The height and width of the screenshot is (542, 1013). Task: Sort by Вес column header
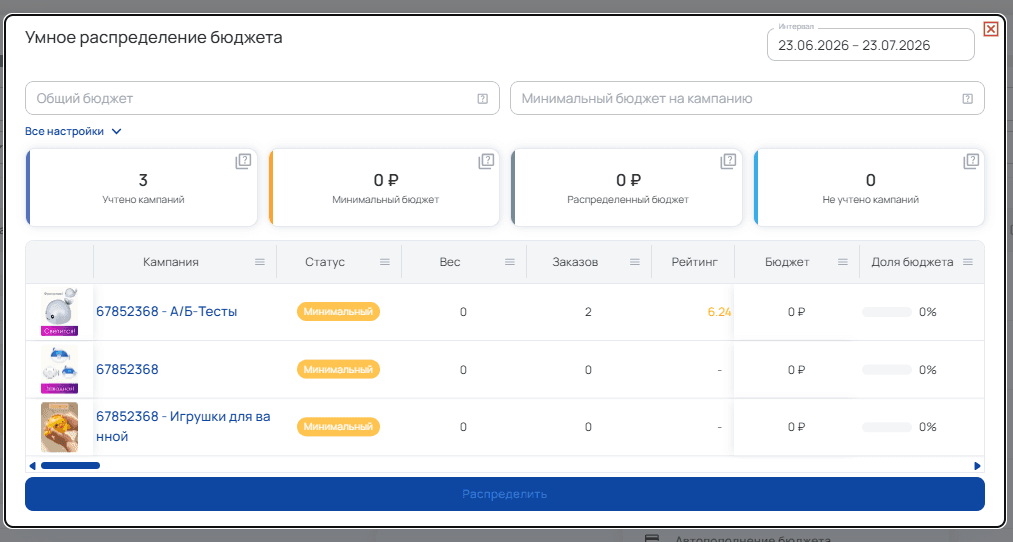click(x=450, y=262)
